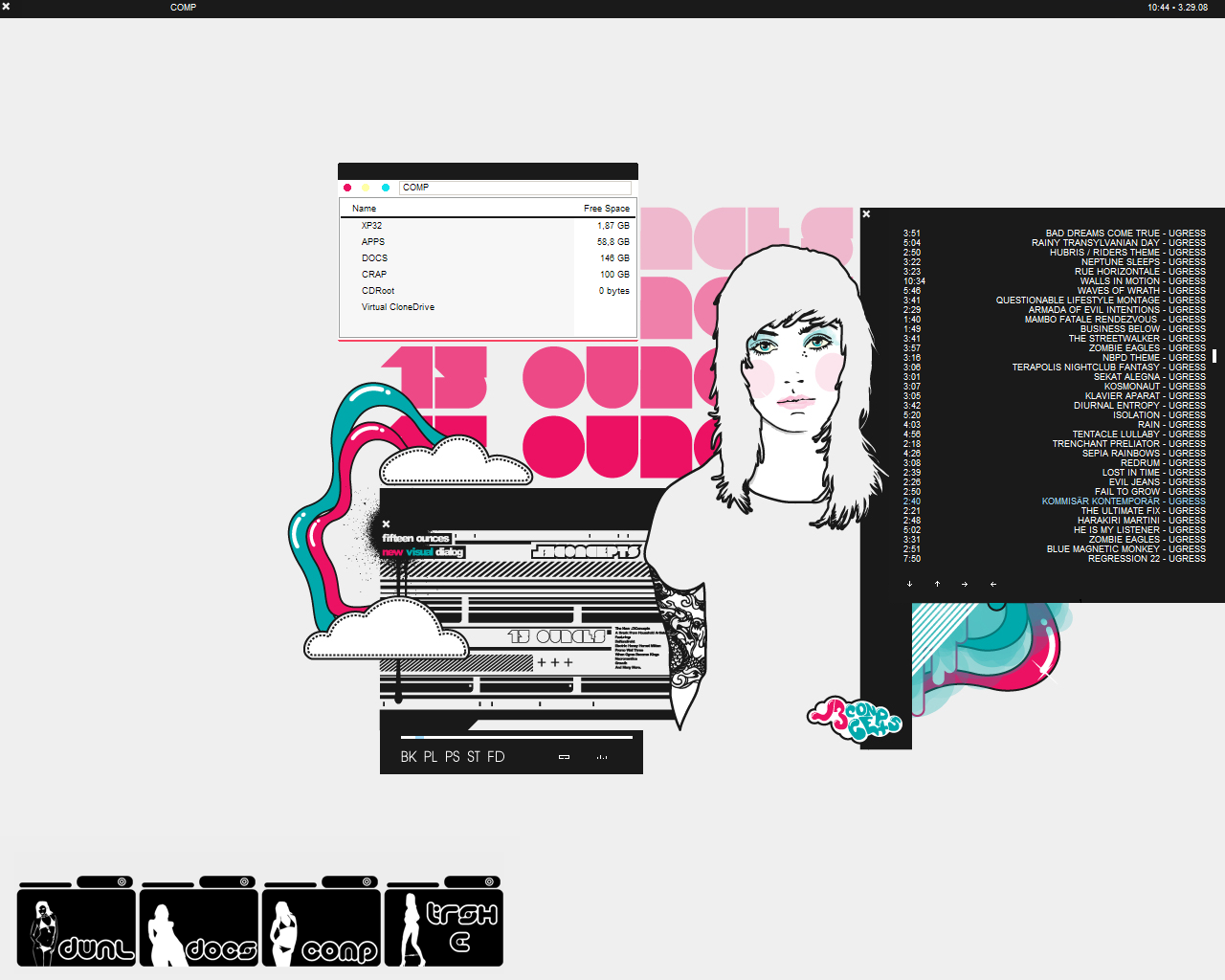Play track NEPTUNE SLEEPS

pos(1144,262)
